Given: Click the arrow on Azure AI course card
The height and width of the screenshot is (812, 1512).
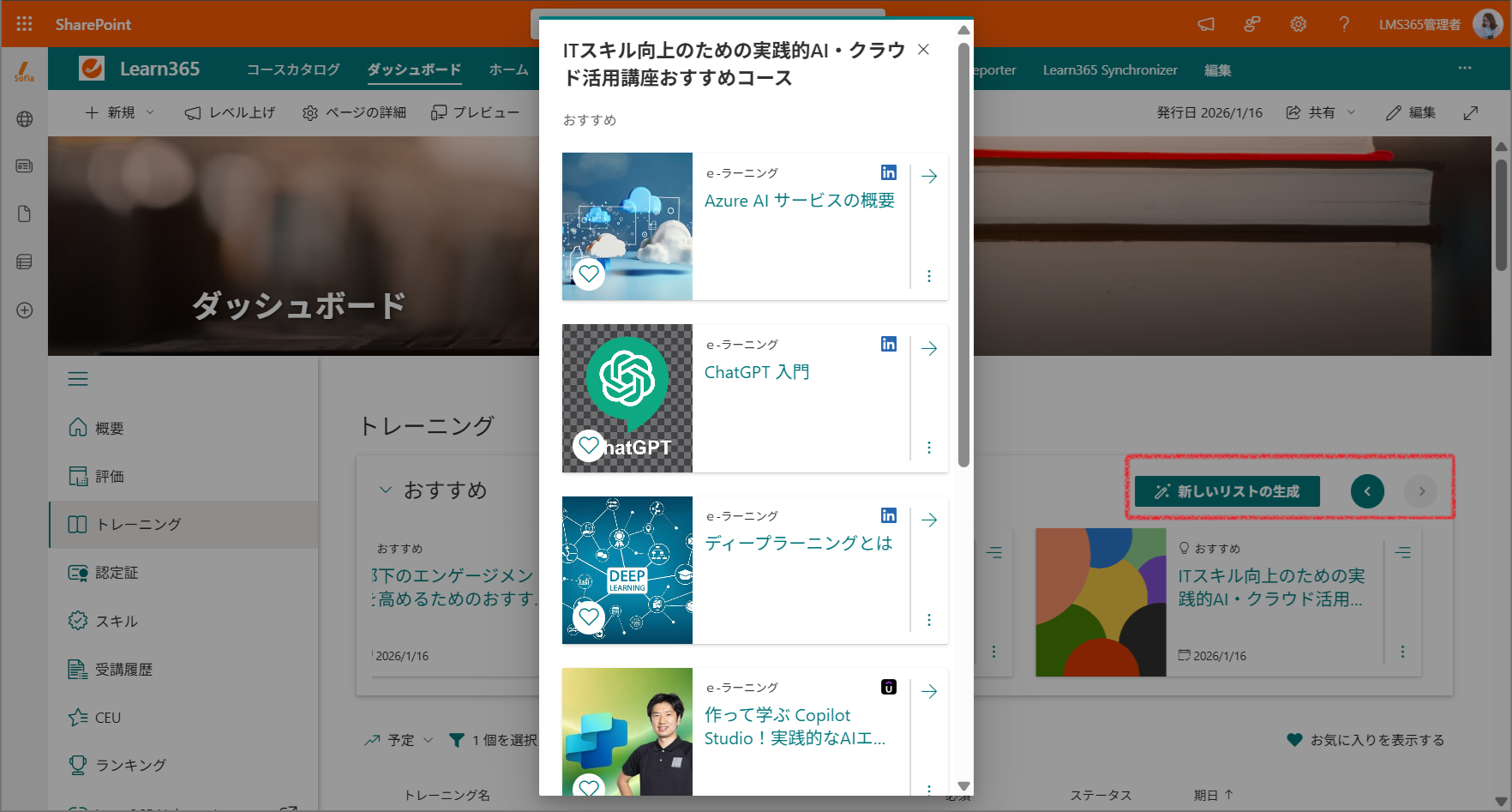Looking at the screenshot, I should 929,177.
